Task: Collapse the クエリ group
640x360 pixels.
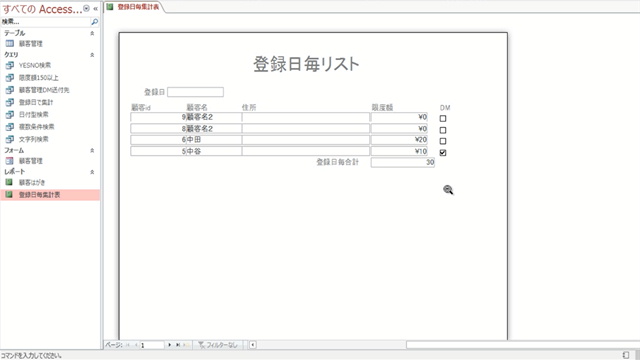Action: coord(92,54)
